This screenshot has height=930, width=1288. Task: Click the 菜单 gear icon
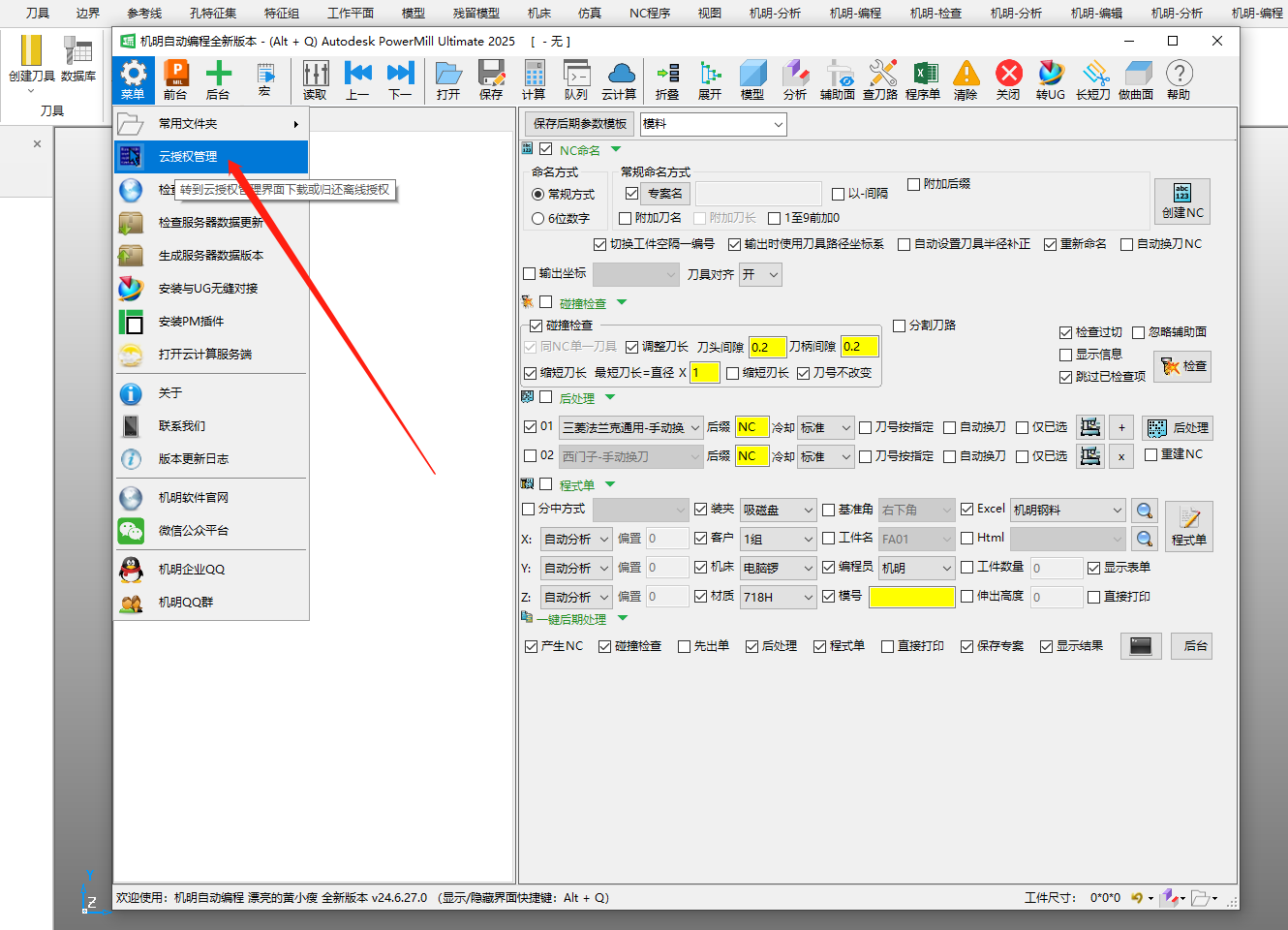click(x=133, y=79)
